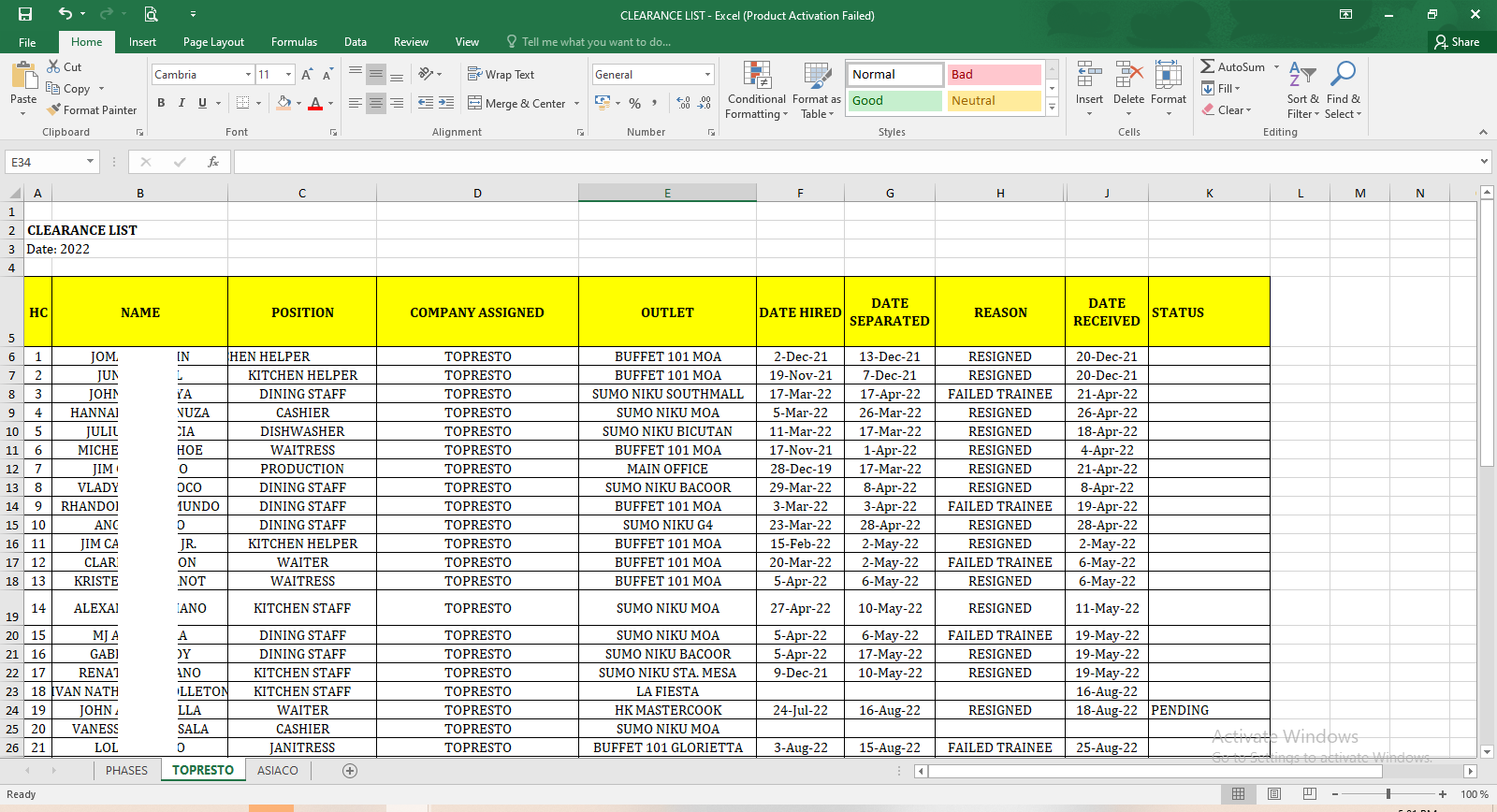Screen dimensions: 1497x812
Task: Save the workbook with the floppy disk icon
Action: [25, 14]
